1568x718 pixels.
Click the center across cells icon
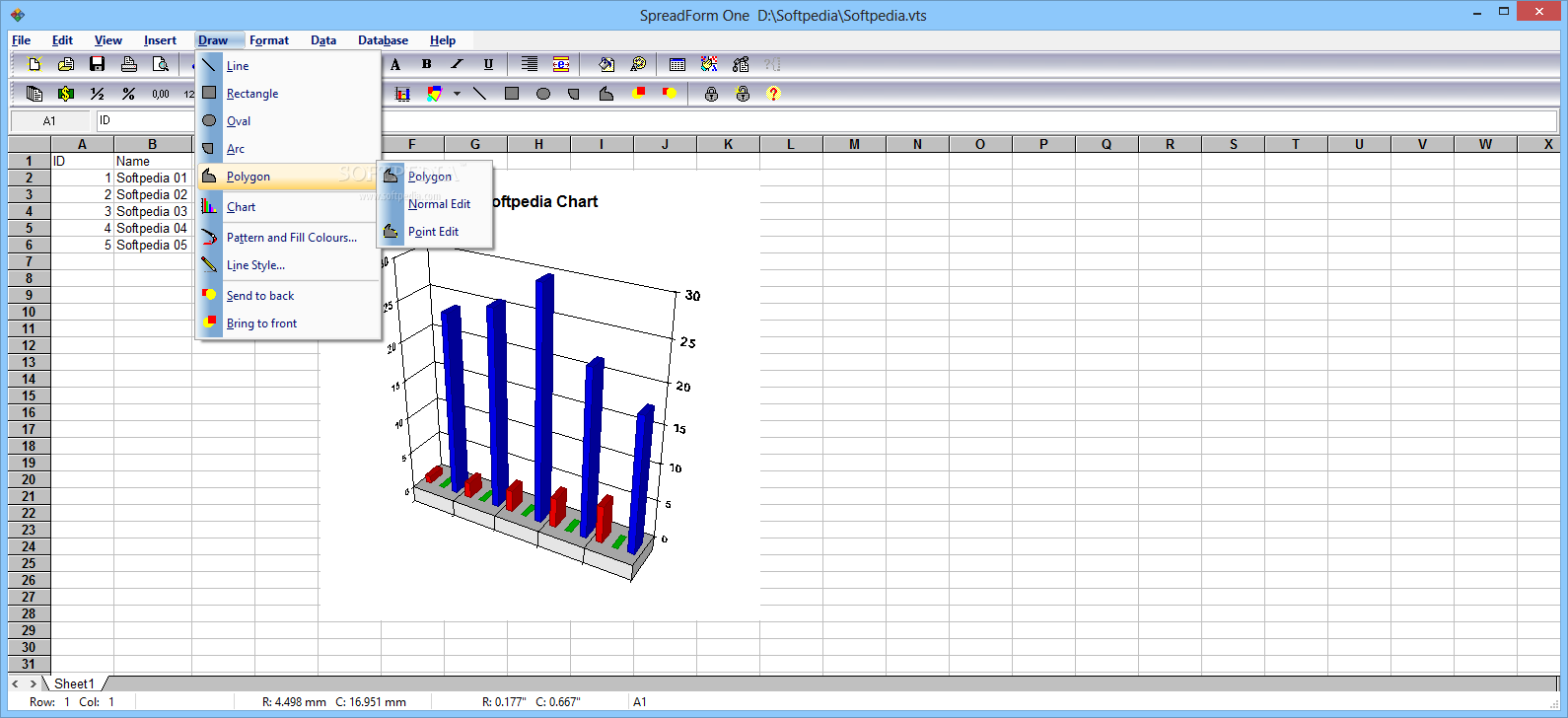pyautogui.click(x=561, y=64)
